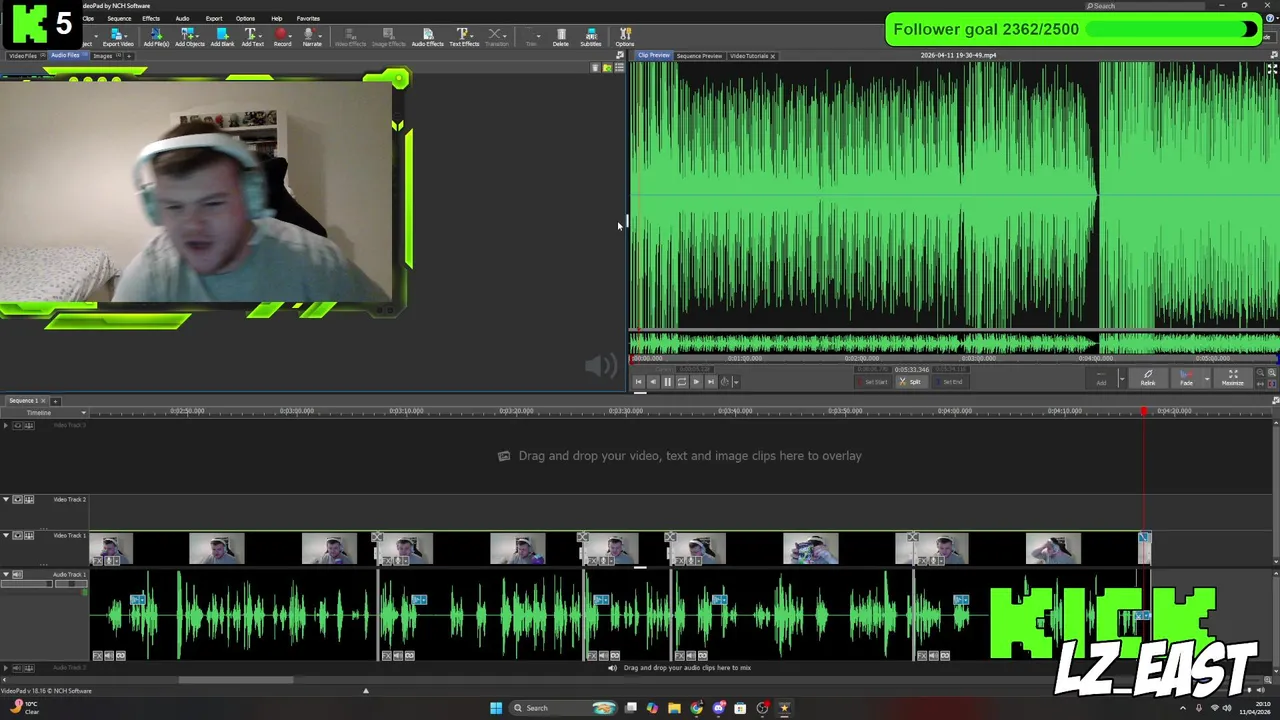Click the Split scissors button
Viewport: 1280px width, 720px height.
[911, 382]
